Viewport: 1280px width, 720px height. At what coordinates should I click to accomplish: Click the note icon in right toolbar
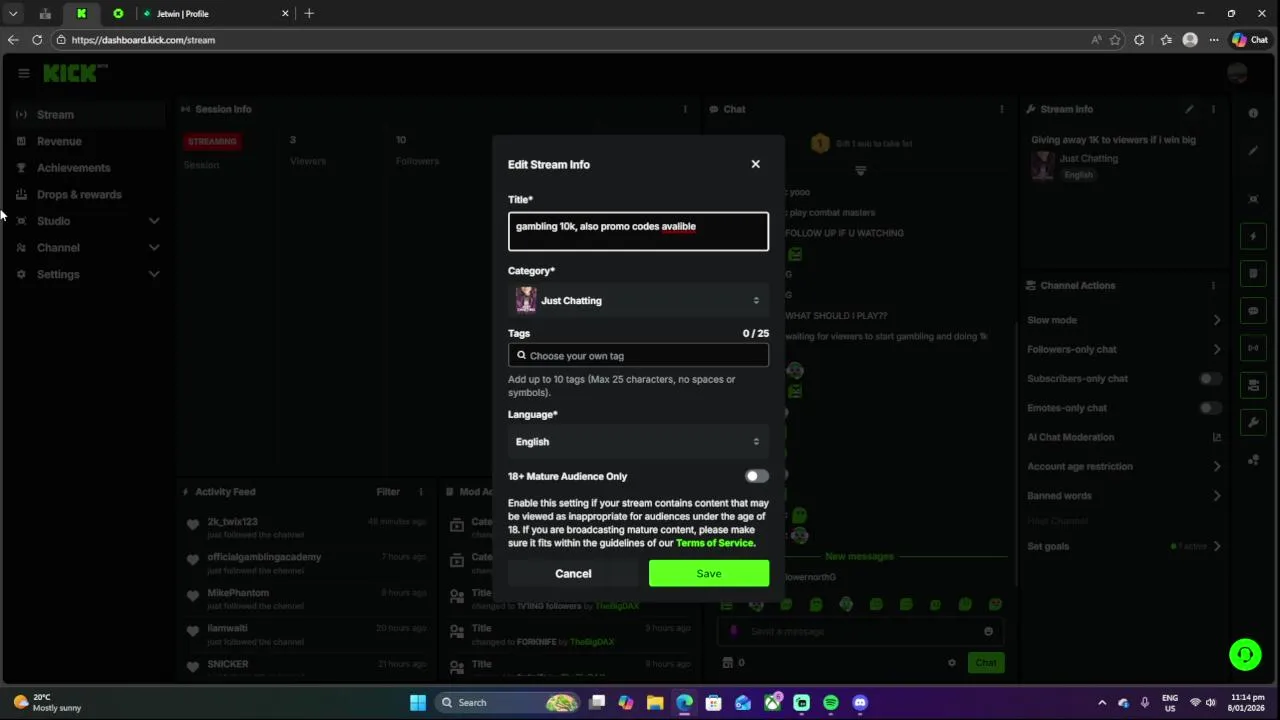1253,273
